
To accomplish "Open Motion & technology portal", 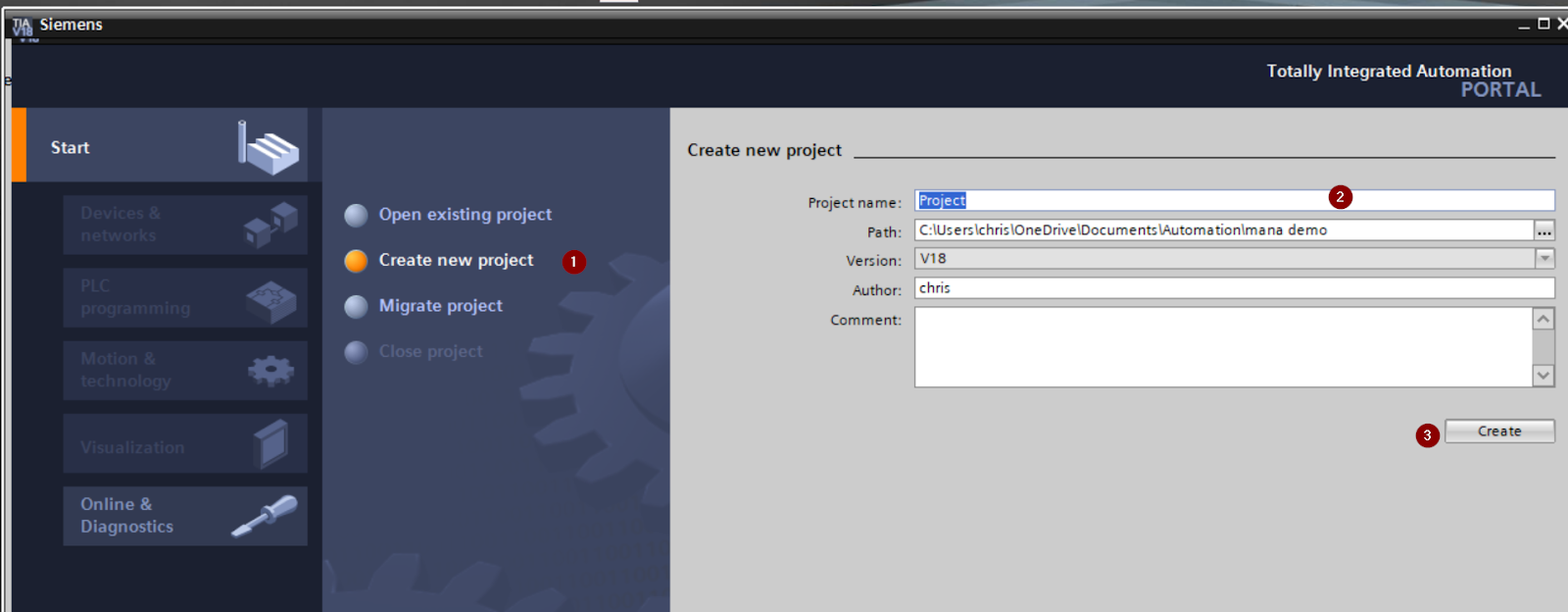I will coord(185,370).
